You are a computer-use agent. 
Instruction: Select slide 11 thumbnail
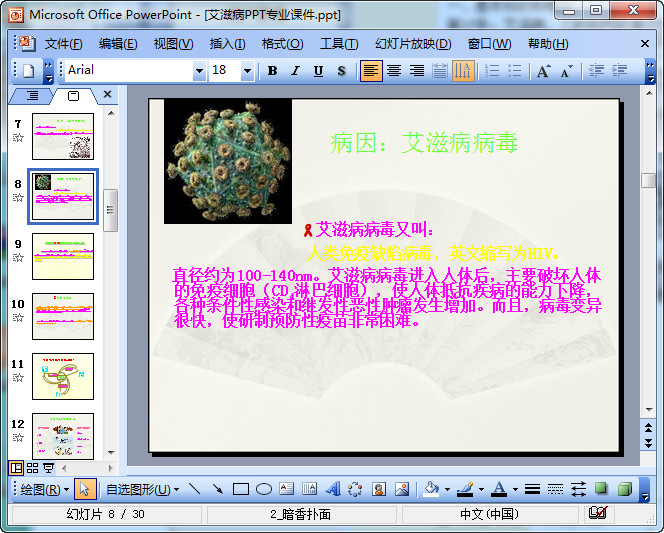(63, 376)
